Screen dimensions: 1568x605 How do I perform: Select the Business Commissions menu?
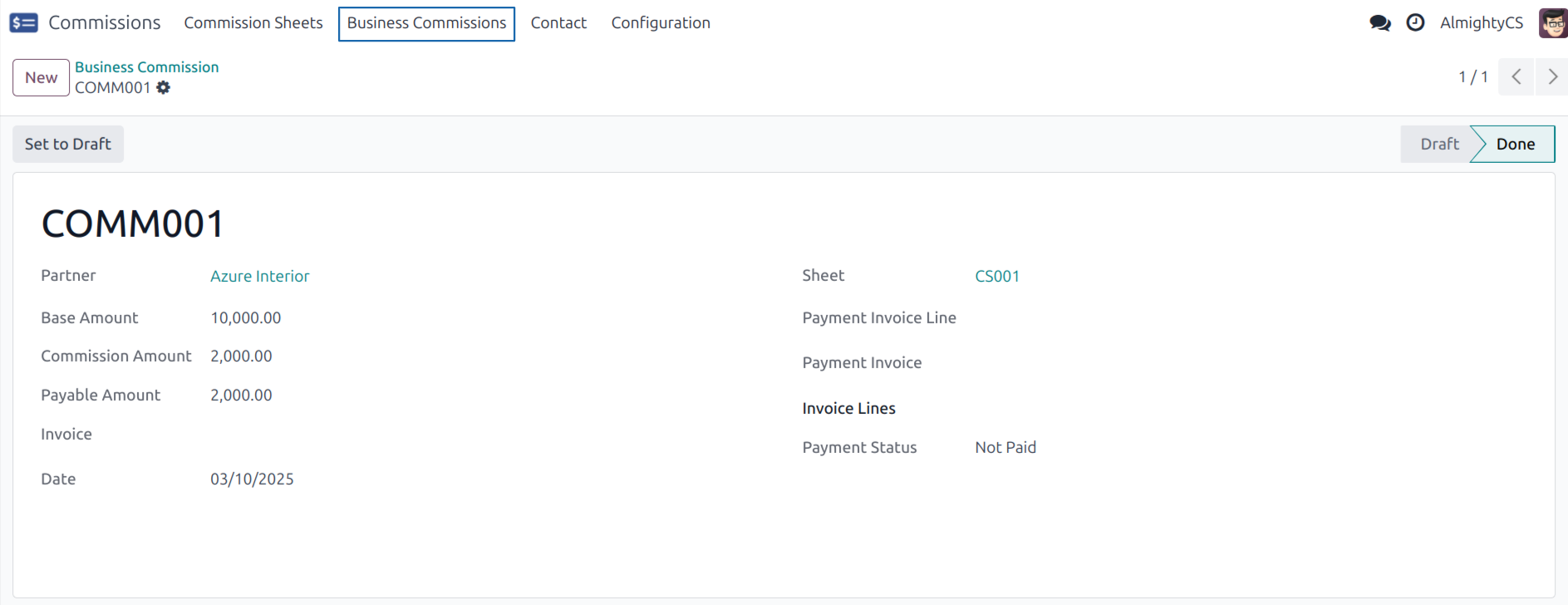426,23
